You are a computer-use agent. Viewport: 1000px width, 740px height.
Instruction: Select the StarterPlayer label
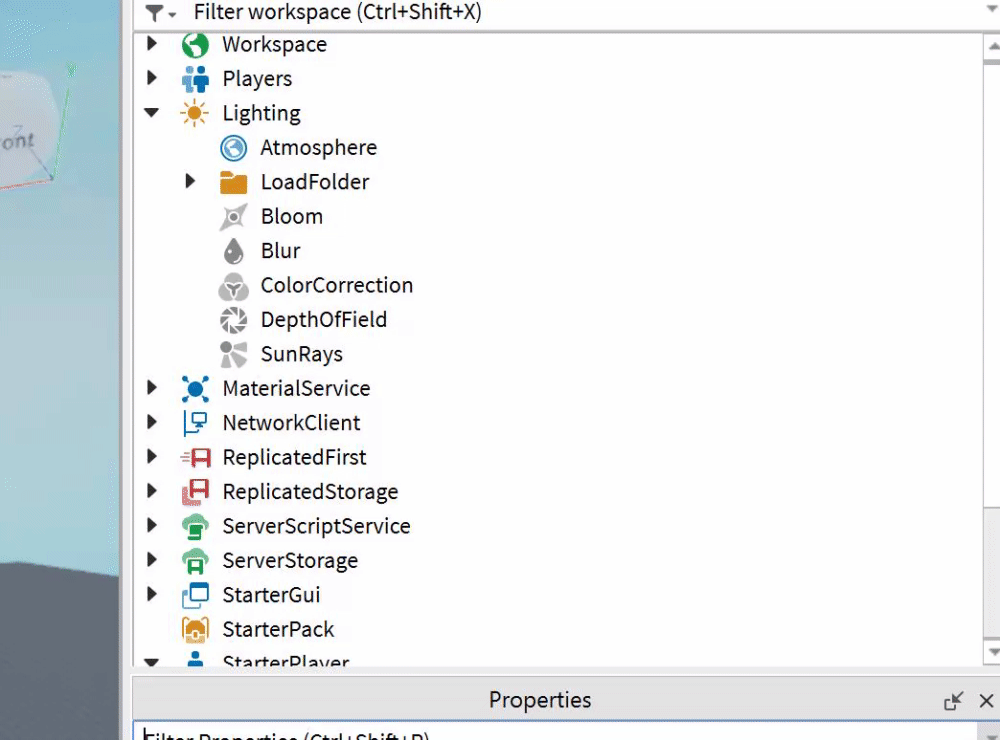click(x=286, y=661)
